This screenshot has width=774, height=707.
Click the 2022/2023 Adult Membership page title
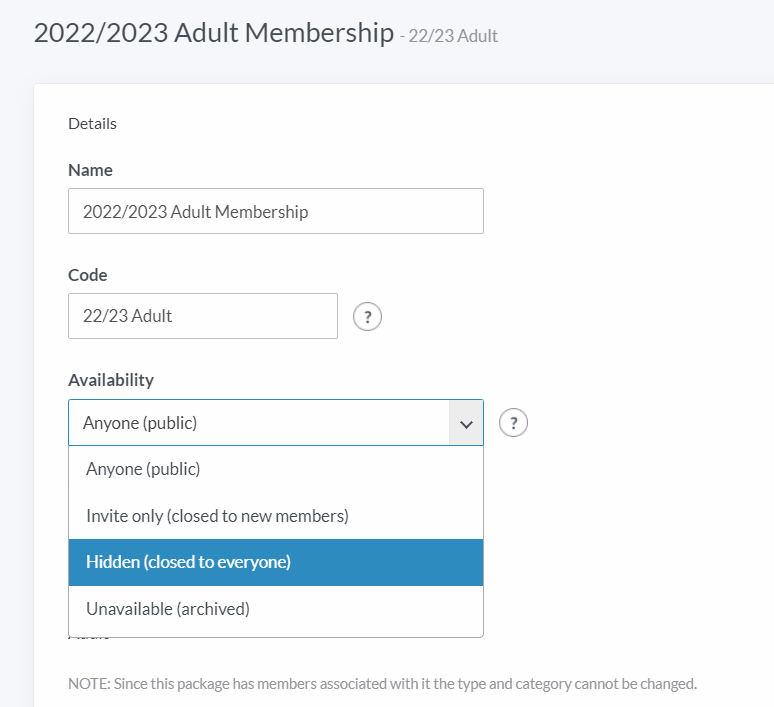point(214,33)
